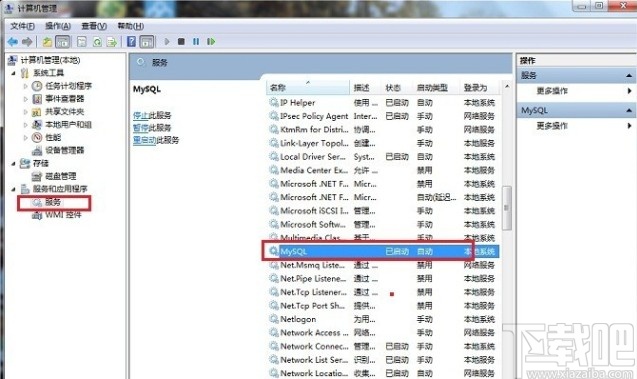Click the services list scroll-up arrow
637x379 pixels.
tap(507, 87)
